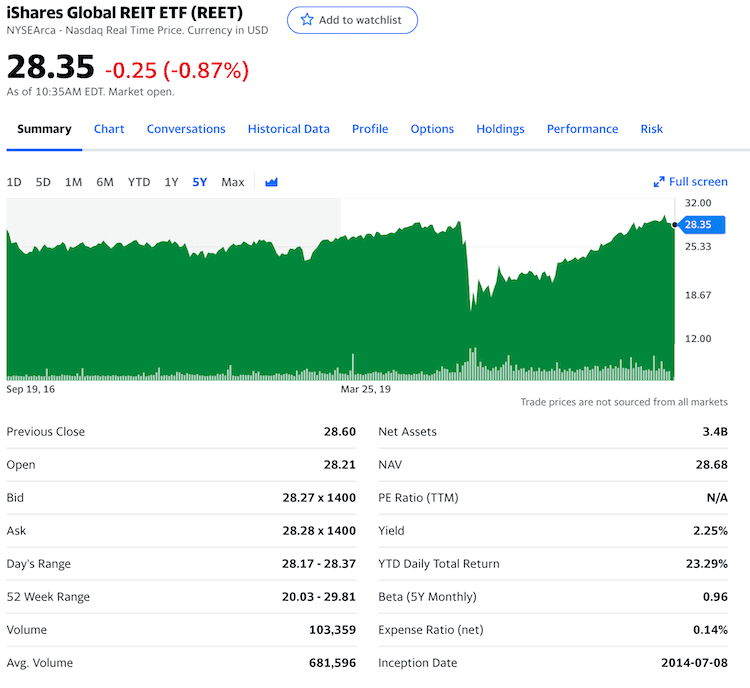Click the NAV value 28.68
Viewport: 750px width, 688px height.
(712, 465)
